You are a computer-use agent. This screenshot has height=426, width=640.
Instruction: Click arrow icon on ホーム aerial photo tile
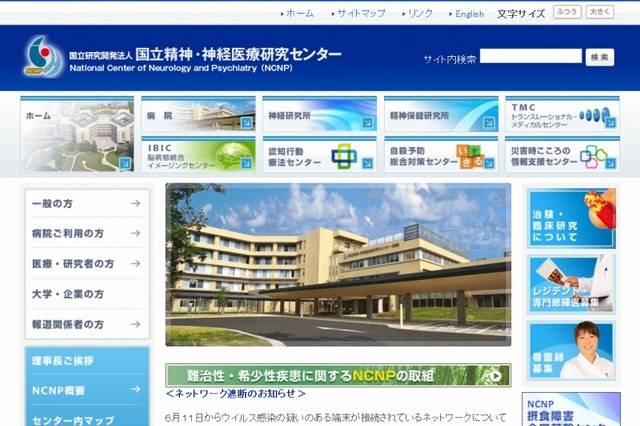click(125, 163)
